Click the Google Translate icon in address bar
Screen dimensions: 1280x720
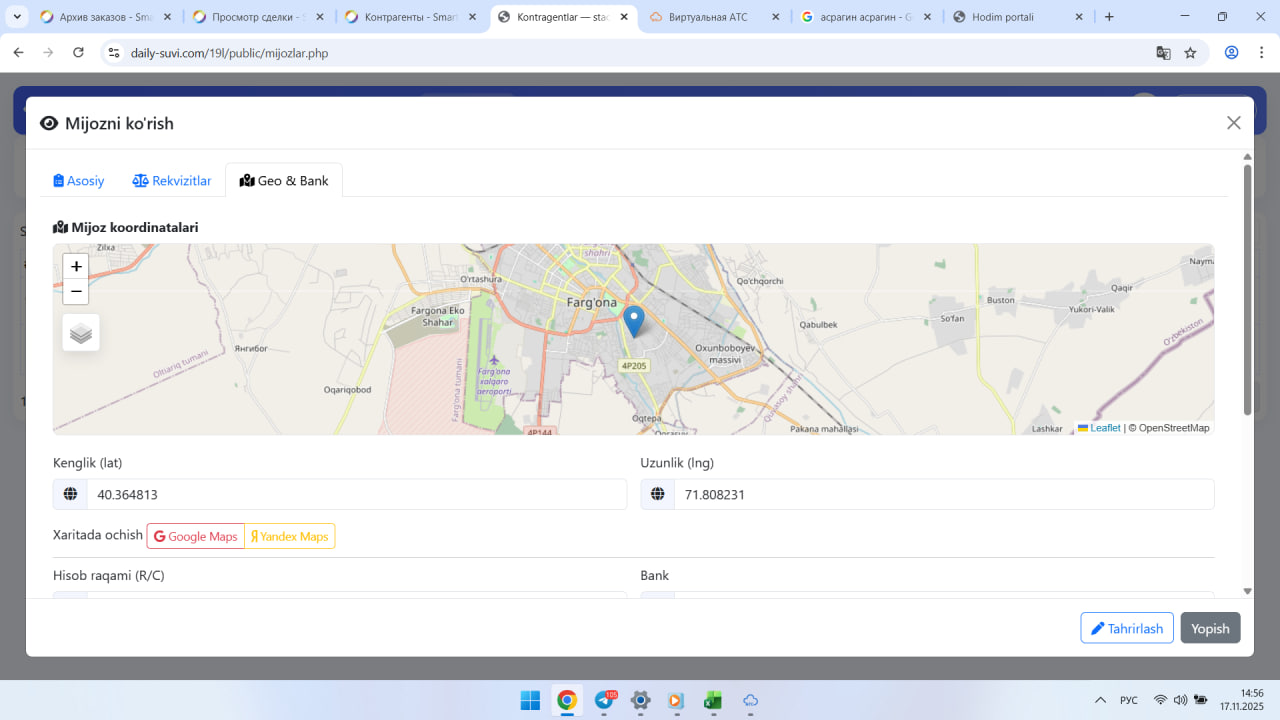pyautogui.click(x=1163, y=53)
